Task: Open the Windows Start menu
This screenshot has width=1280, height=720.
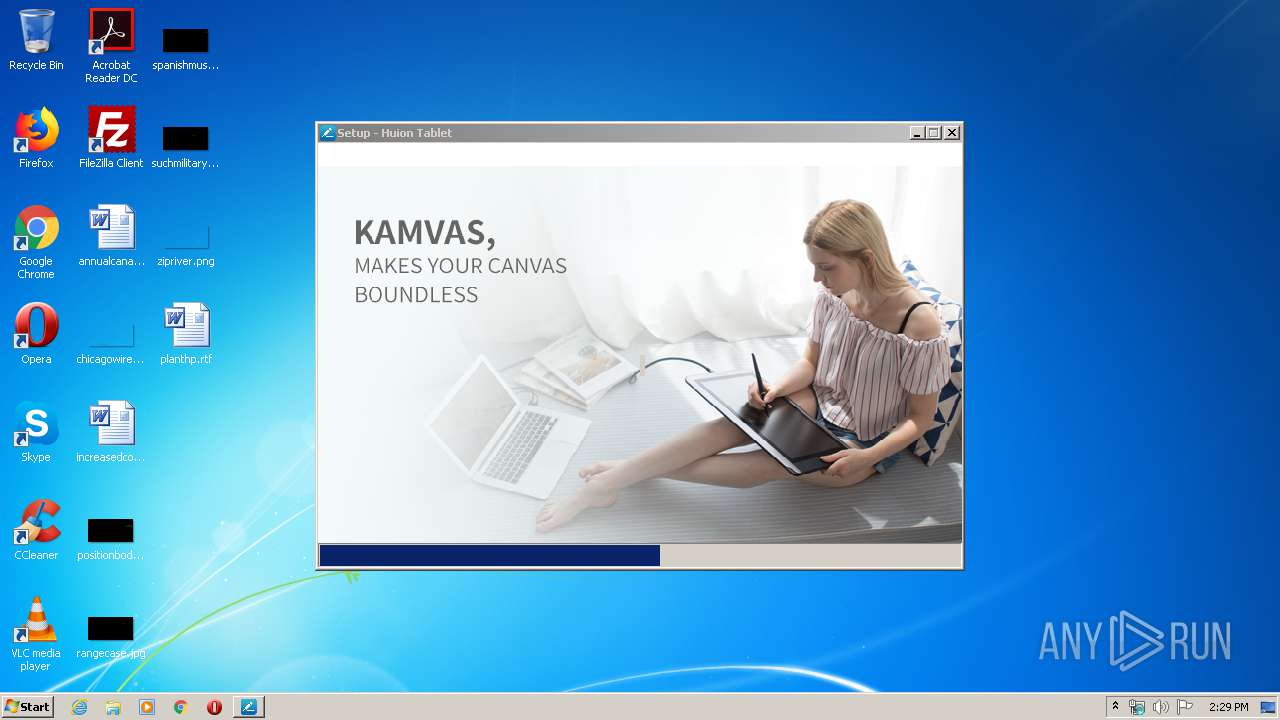Action: 27,707
